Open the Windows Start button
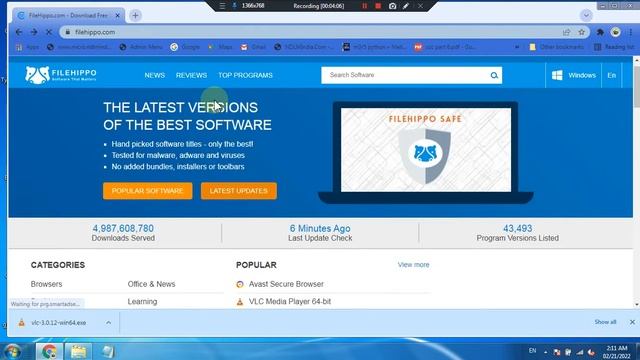The width and height of the screenshot is (640, 360). (x=12, y=351)
